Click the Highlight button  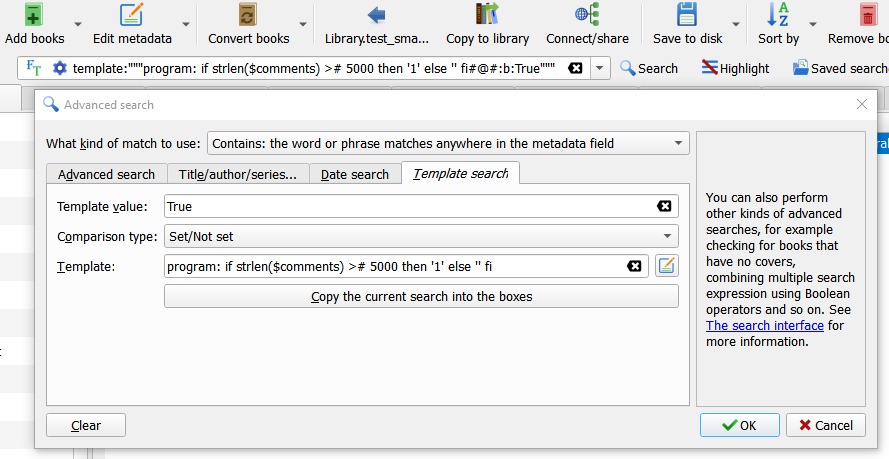pos(735,68)
